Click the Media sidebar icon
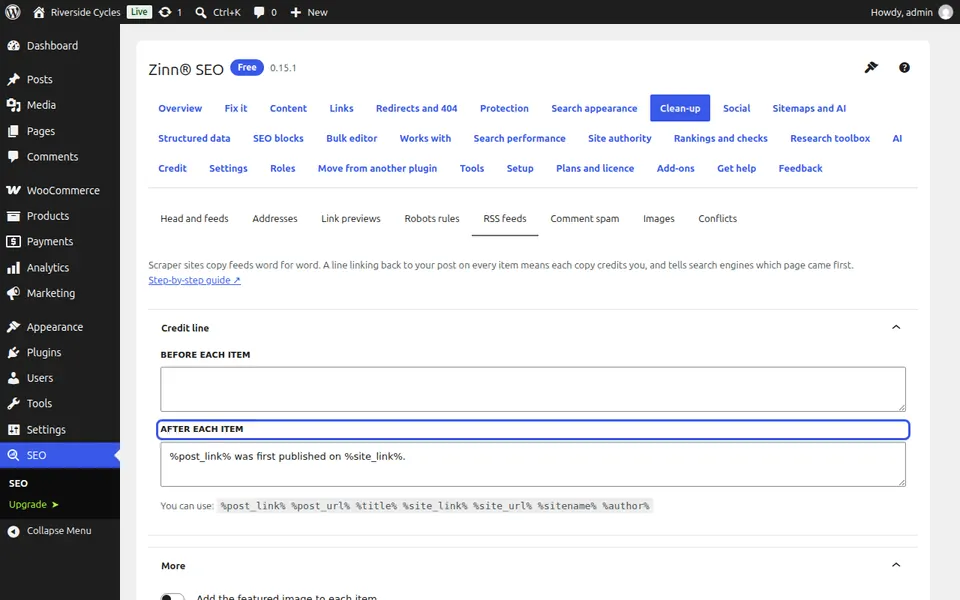This screenshot has height=600, width=960. (13, 105)
